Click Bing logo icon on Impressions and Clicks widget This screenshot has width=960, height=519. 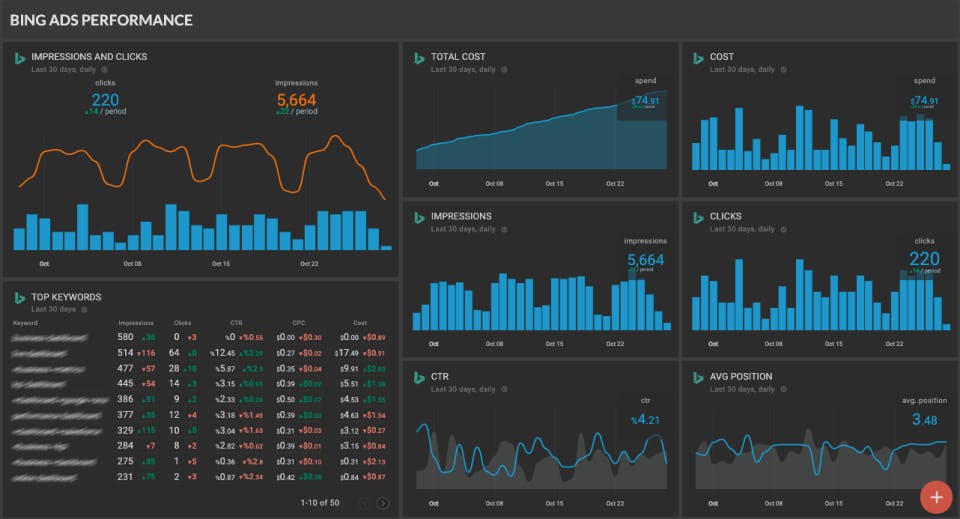[x=20, y=58]
